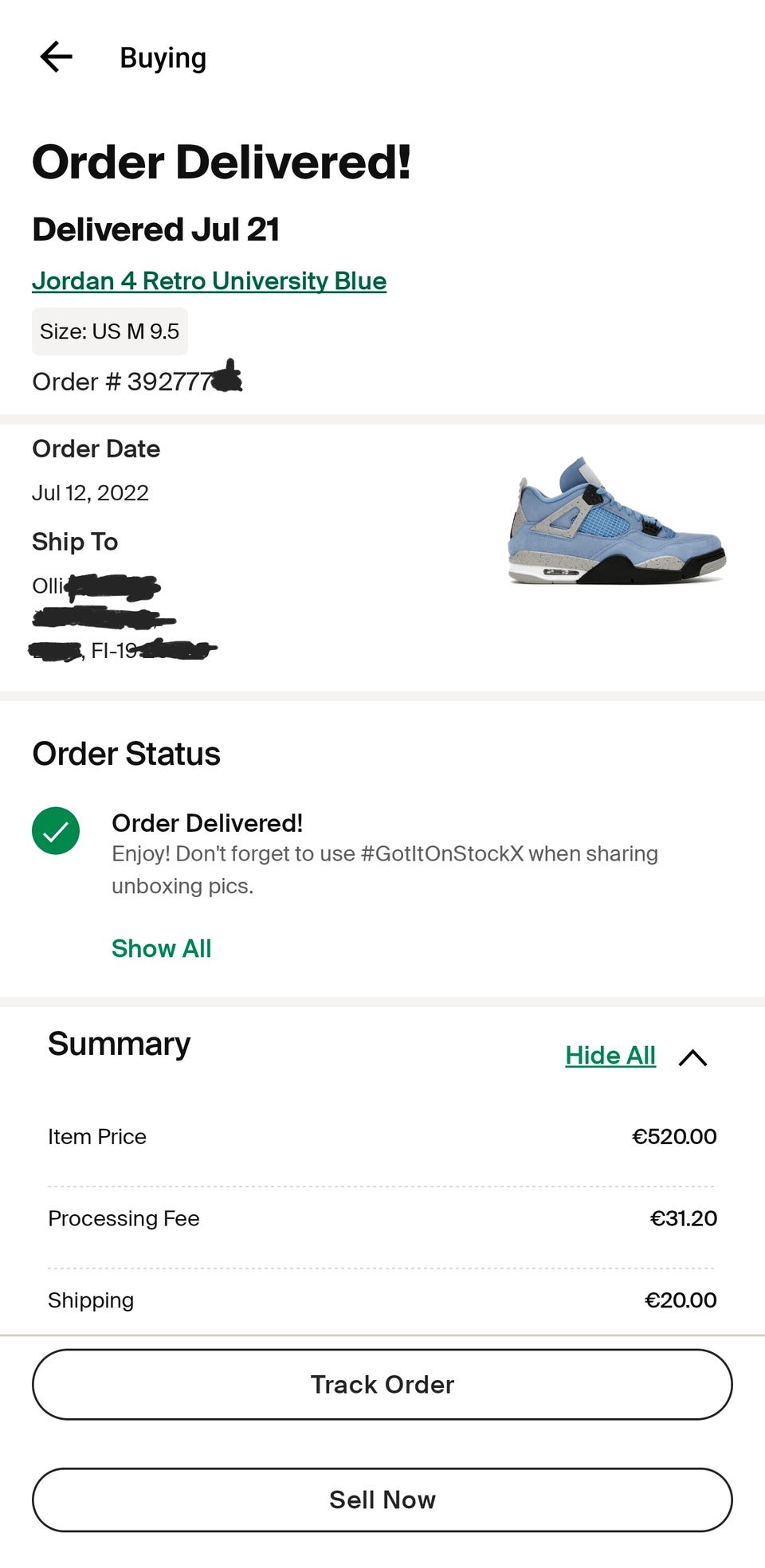The height and width of the screenshot is (1568, 765).
Task: Select the Item Price row
Action: [382, 1137]
